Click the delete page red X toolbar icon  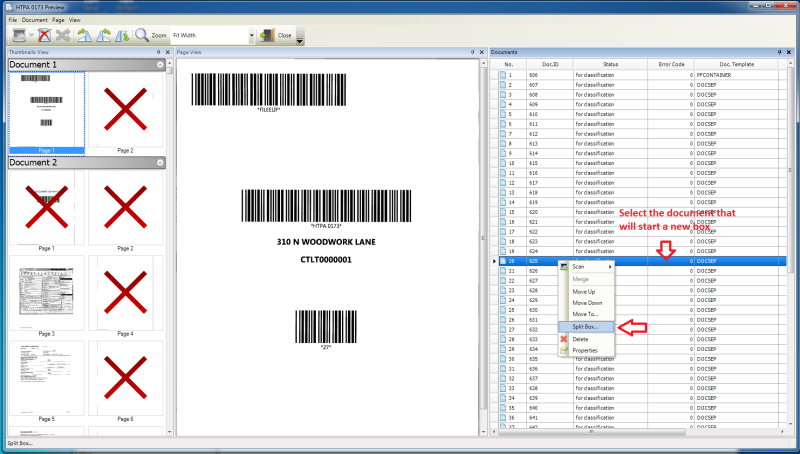[x=44, y=35]
